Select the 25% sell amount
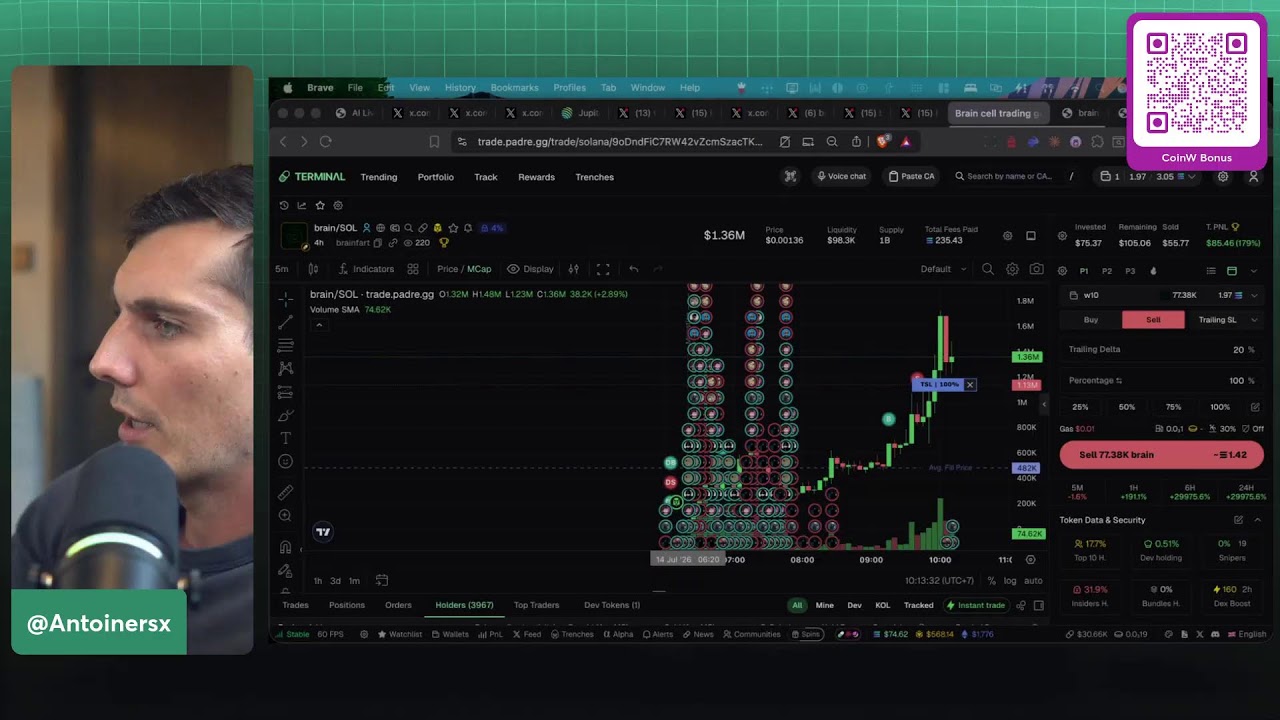1280x720 pixels. 1080,407
